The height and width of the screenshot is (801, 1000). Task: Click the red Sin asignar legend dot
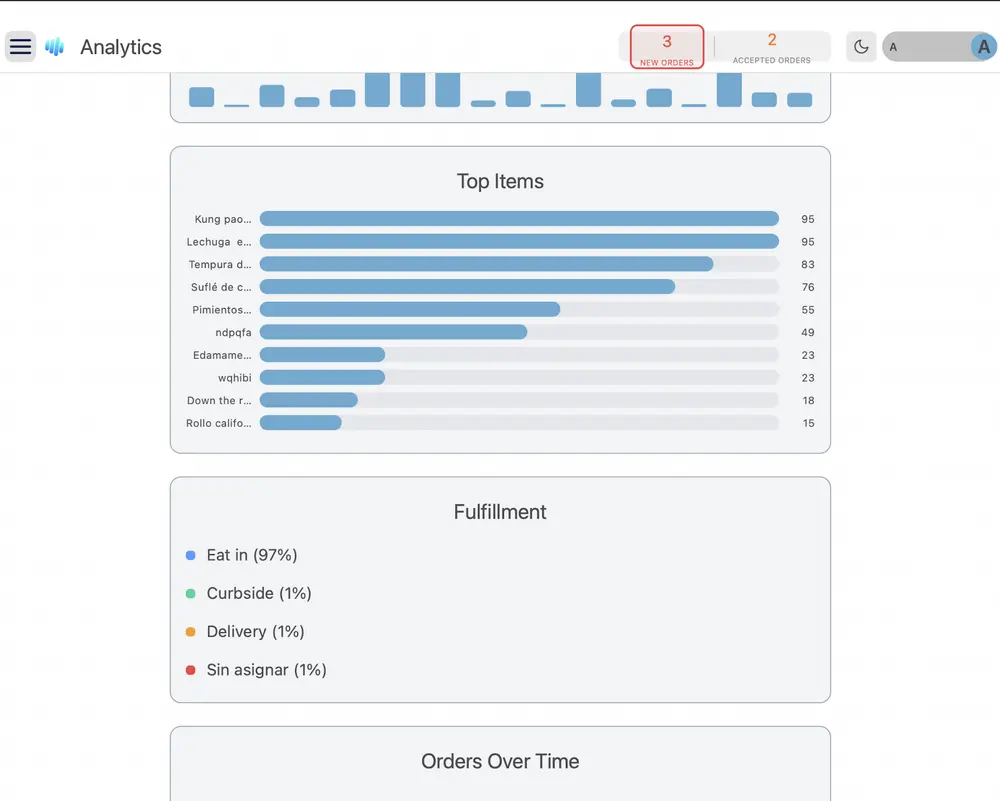point(190,670)
